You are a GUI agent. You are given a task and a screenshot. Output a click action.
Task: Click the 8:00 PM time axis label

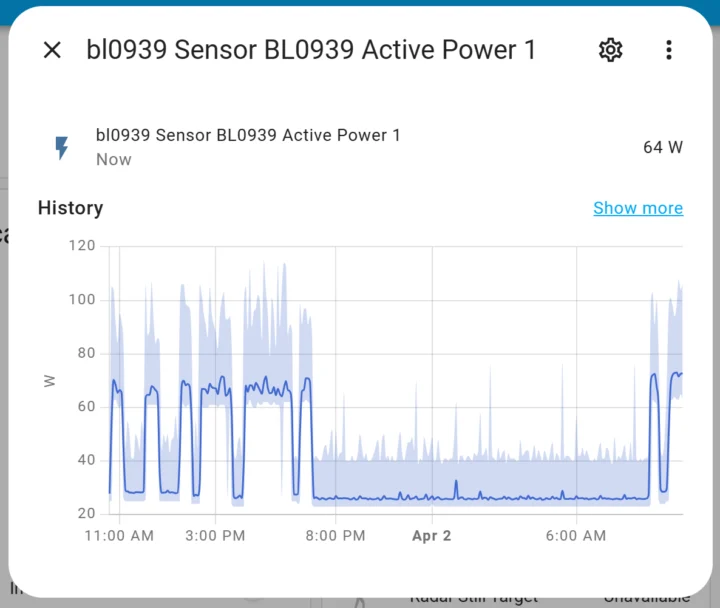pyautogui.click(x=335, y=536)
